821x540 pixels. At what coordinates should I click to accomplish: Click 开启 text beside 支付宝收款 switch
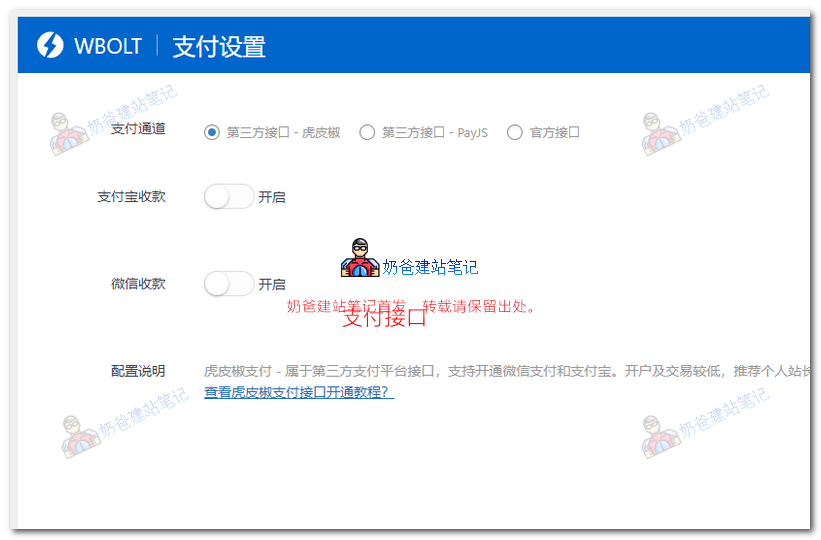[x=272, y=197]
